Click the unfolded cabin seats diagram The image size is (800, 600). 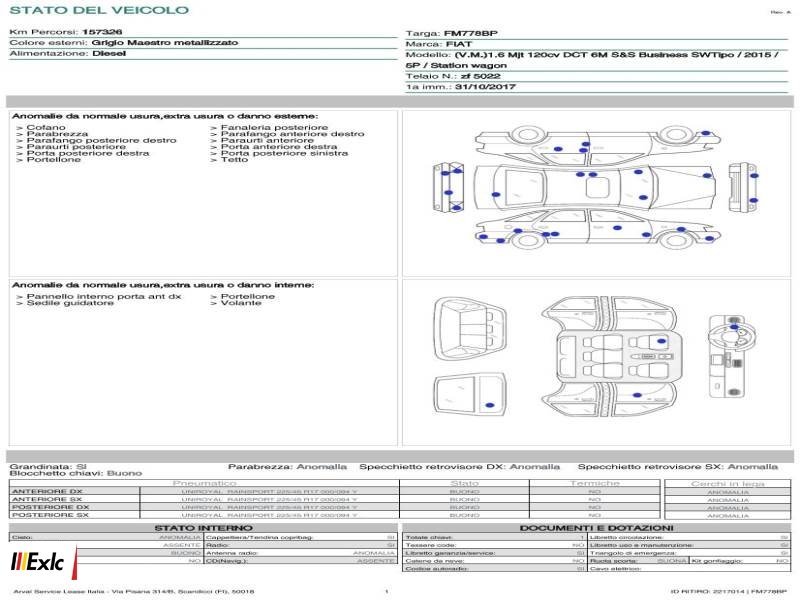[x=610, y=357]
